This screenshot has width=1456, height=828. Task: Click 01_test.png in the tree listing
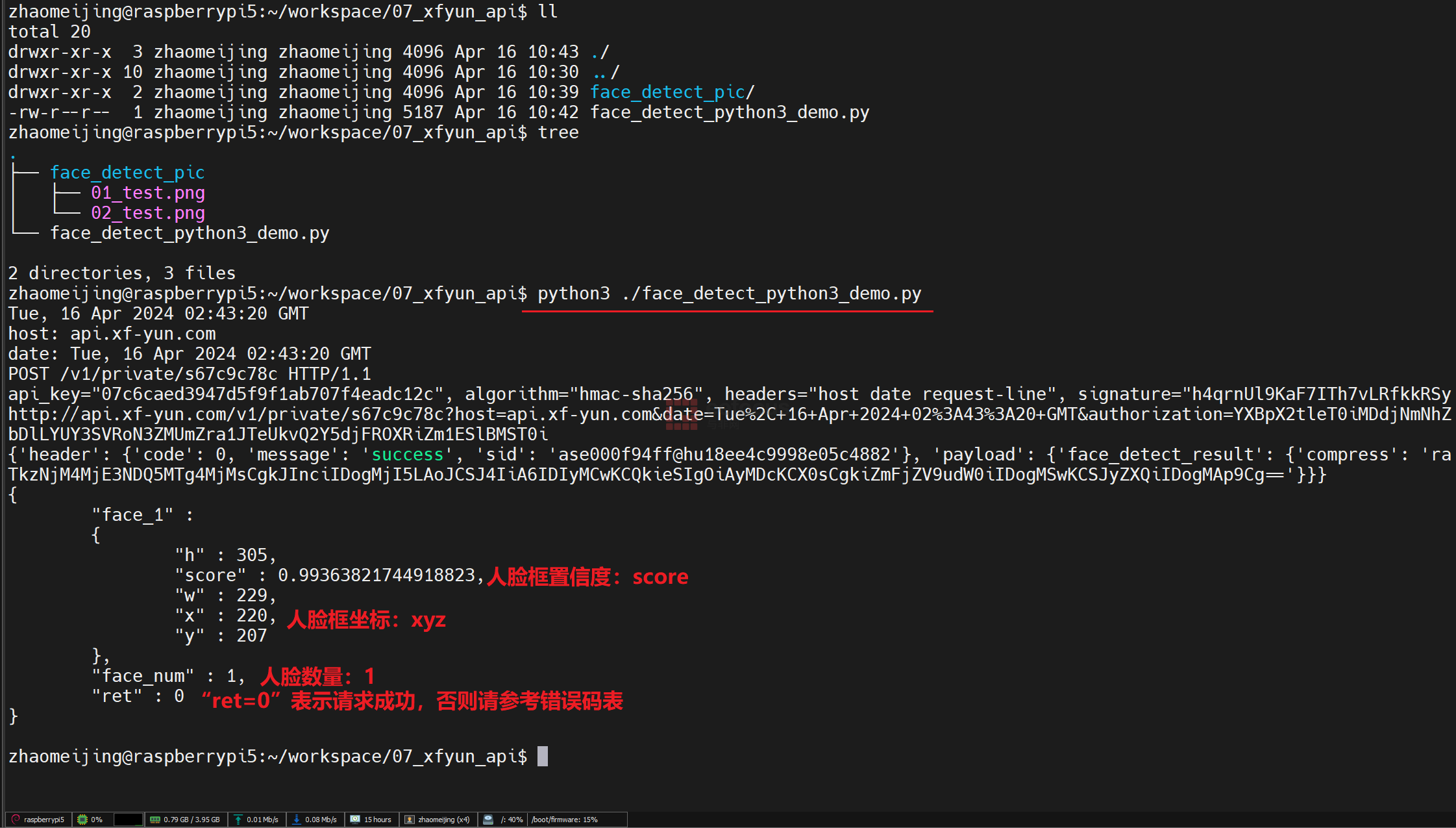click(x=147, y=193)
